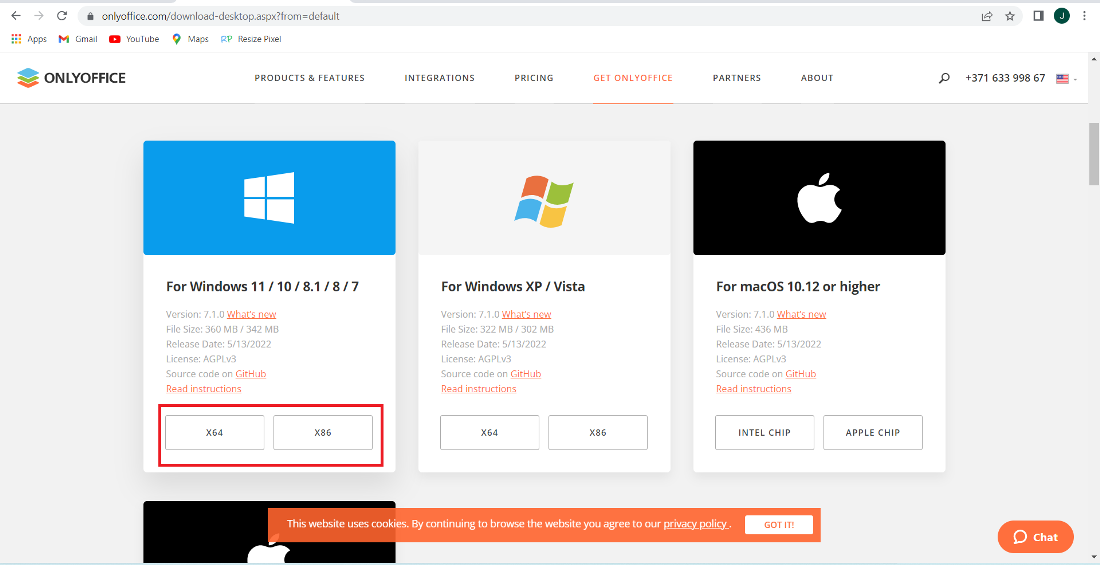Open the privacy policy link
This screenshot has height=565, width=1100.
[x=695, y=524]
